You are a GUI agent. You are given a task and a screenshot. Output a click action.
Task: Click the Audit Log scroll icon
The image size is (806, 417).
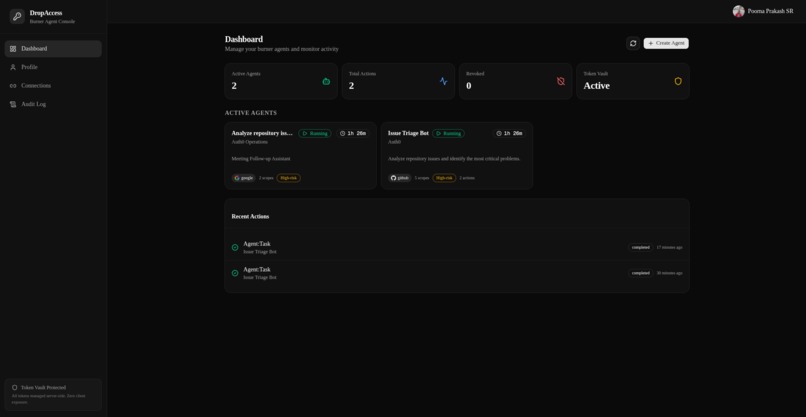13,104
